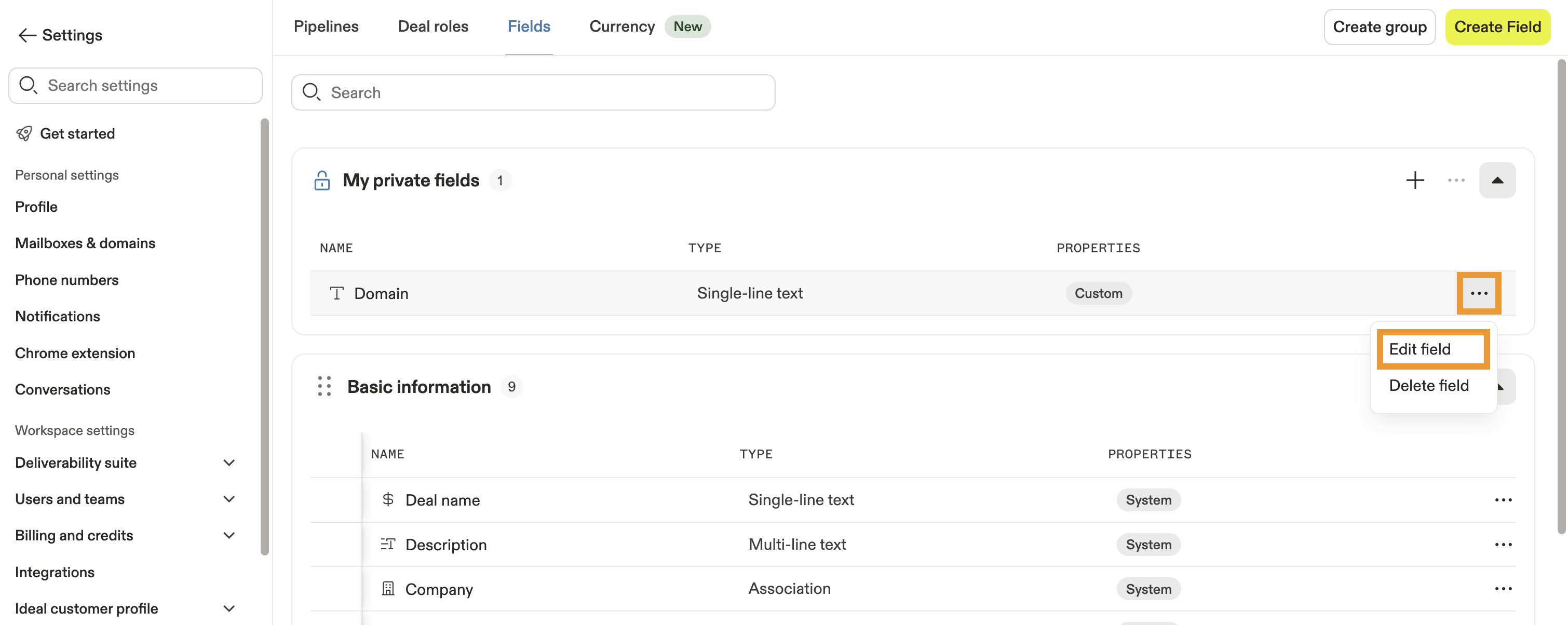Image resolution: width=1568 pixels, height=625 pixels.
Task: Expand the Users and teams section
Action: (229, 499)
